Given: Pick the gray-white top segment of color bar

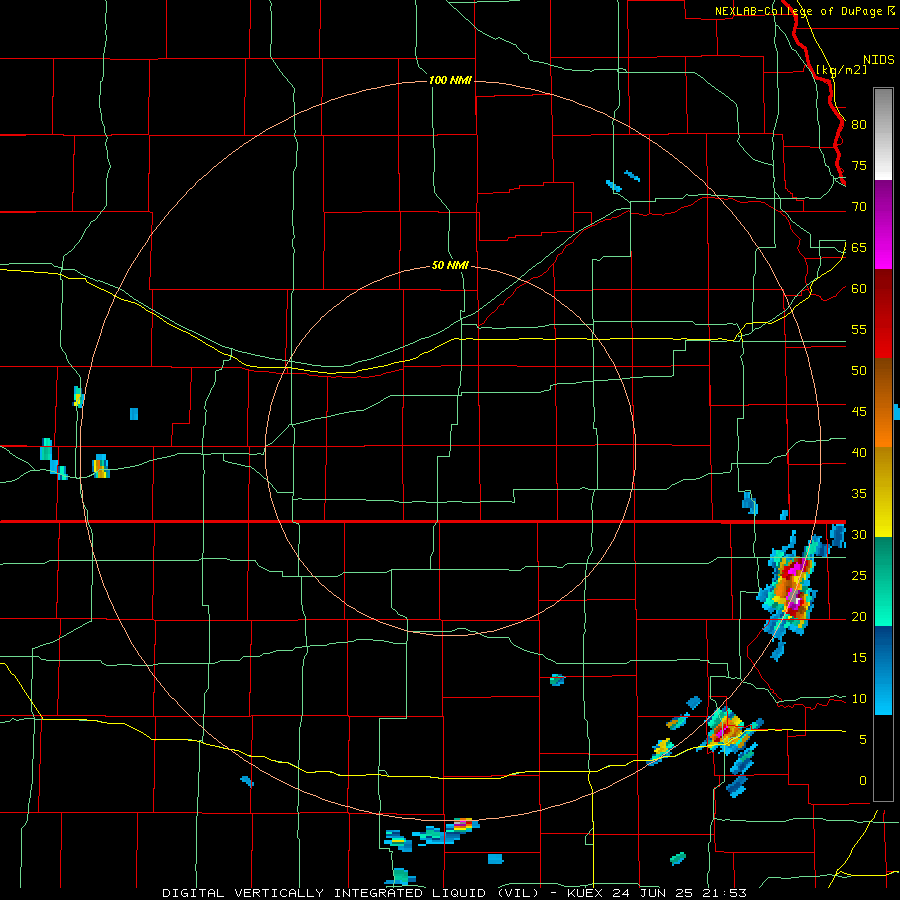Looking at the screenshot, I should (883, 134).
